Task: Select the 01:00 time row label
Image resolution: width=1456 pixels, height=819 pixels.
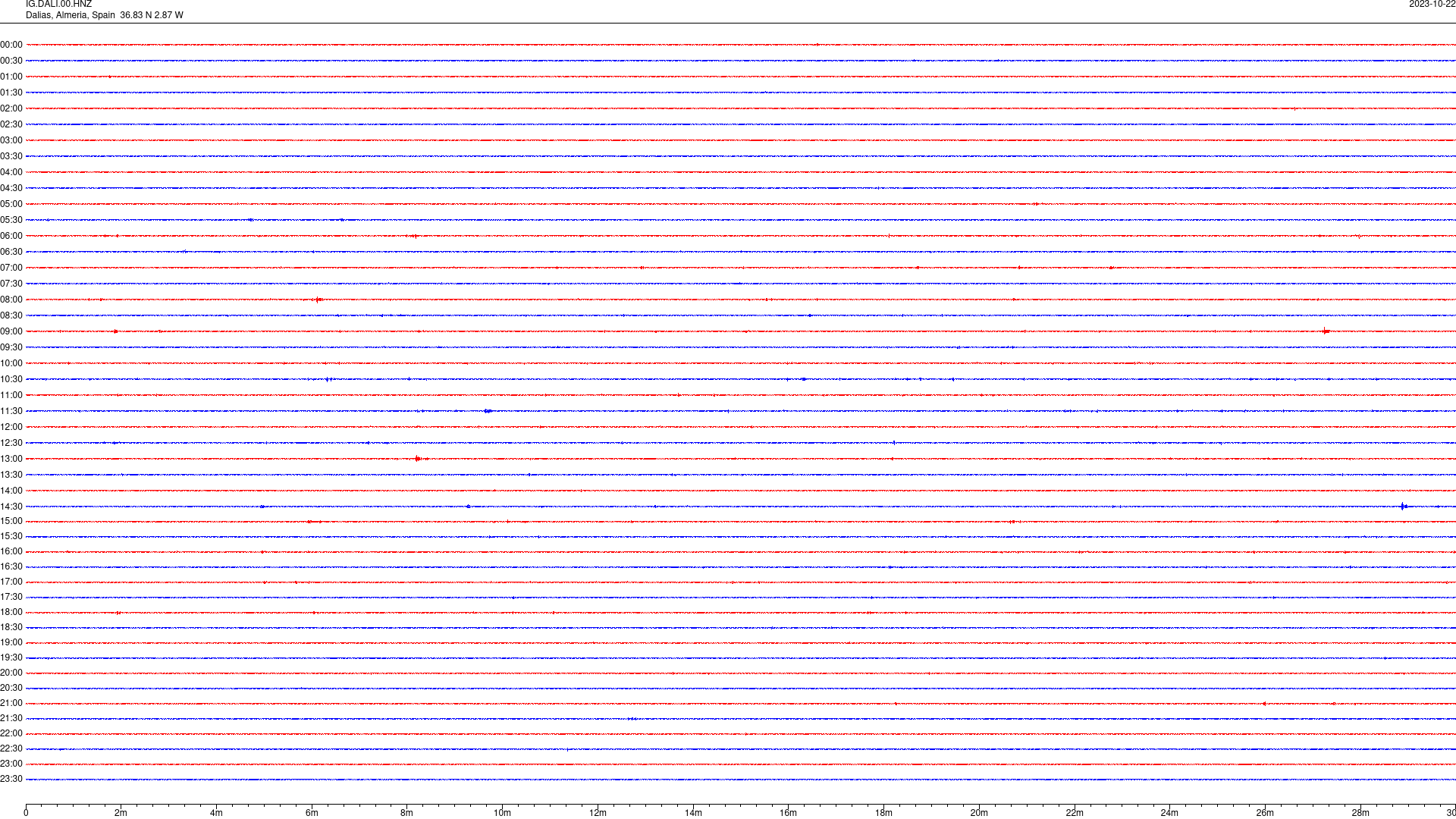Action: tap(11, 77)
